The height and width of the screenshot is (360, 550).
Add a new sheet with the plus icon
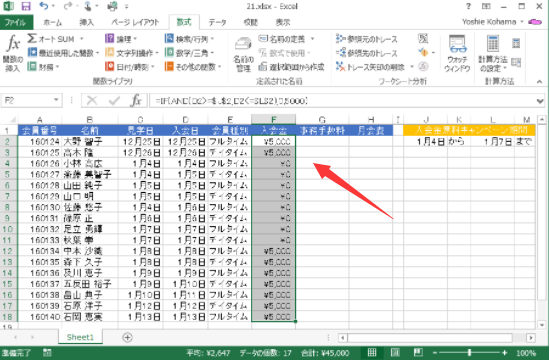pos(127,338)
